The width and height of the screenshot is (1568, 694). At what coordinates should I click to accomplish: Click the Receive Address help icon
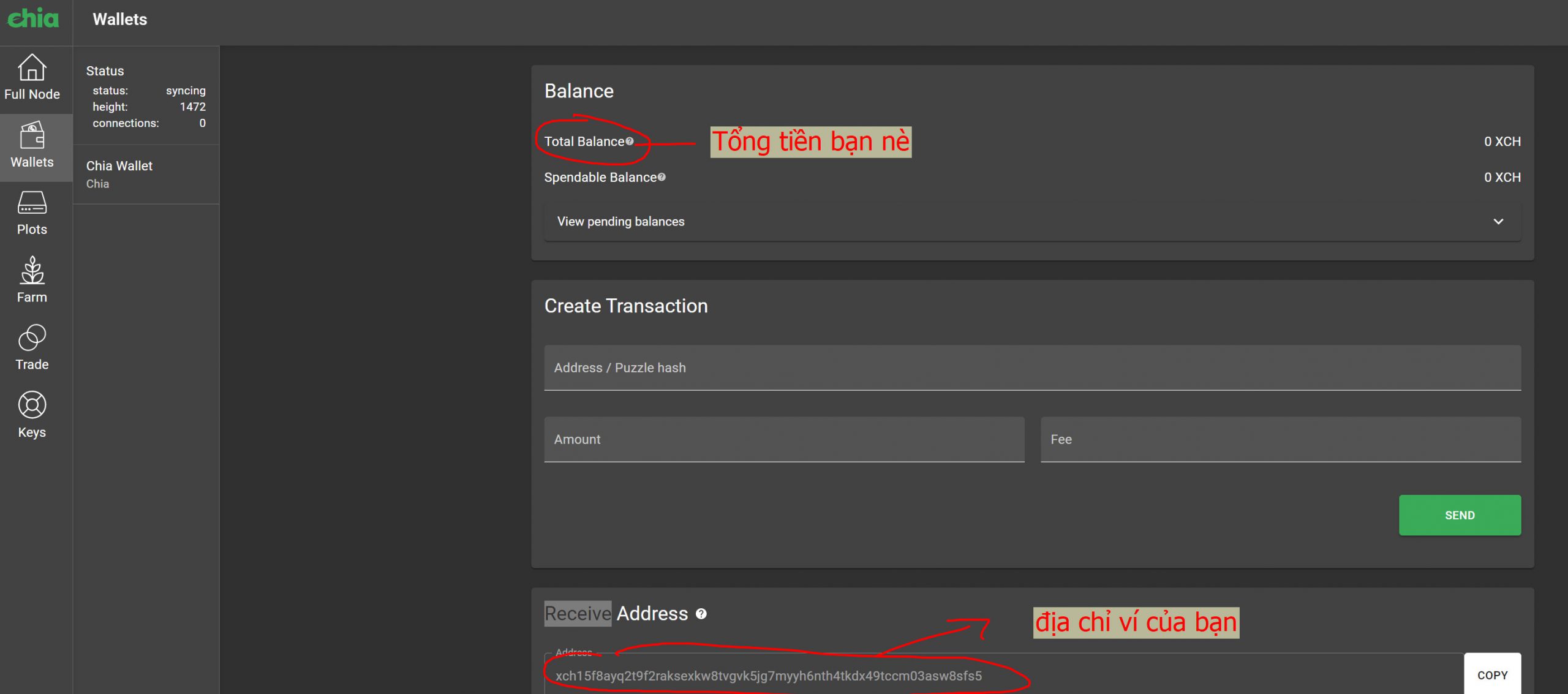[701, 614]
